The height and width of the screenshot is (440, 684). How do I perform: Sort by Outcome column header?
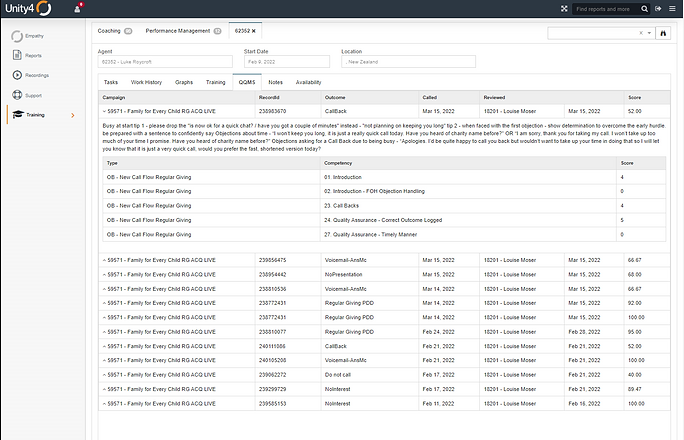tap(370, 97)
